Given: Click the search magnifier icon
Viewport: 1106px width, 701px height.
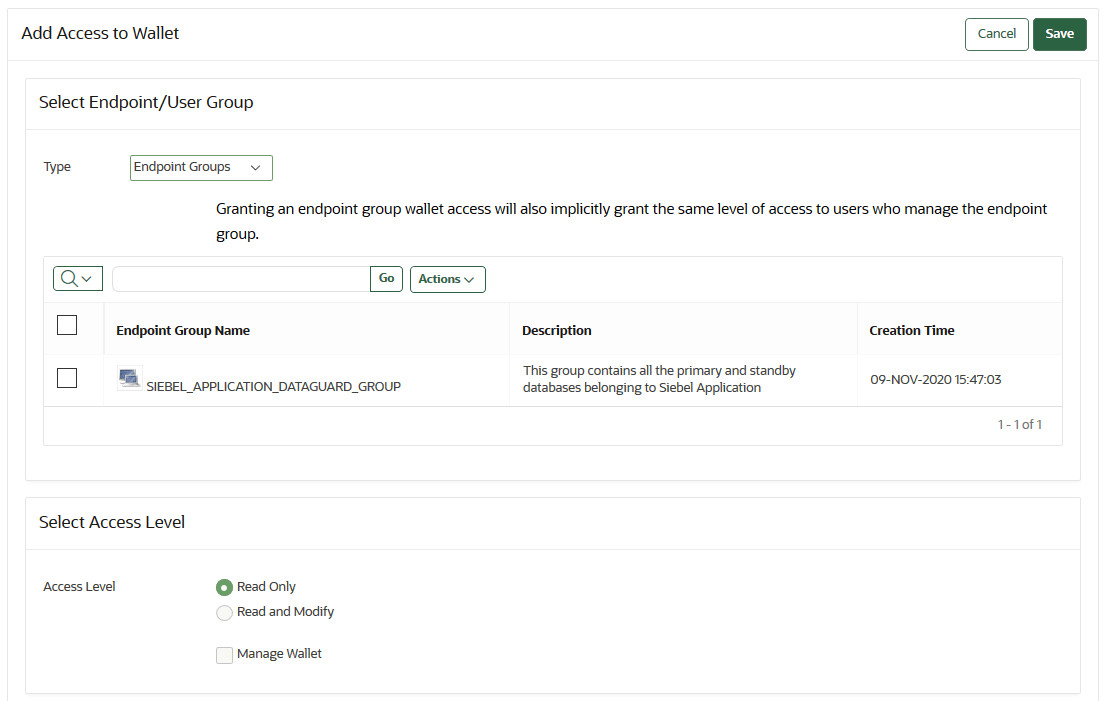Looking at the screenshot, I should [70, 278].
